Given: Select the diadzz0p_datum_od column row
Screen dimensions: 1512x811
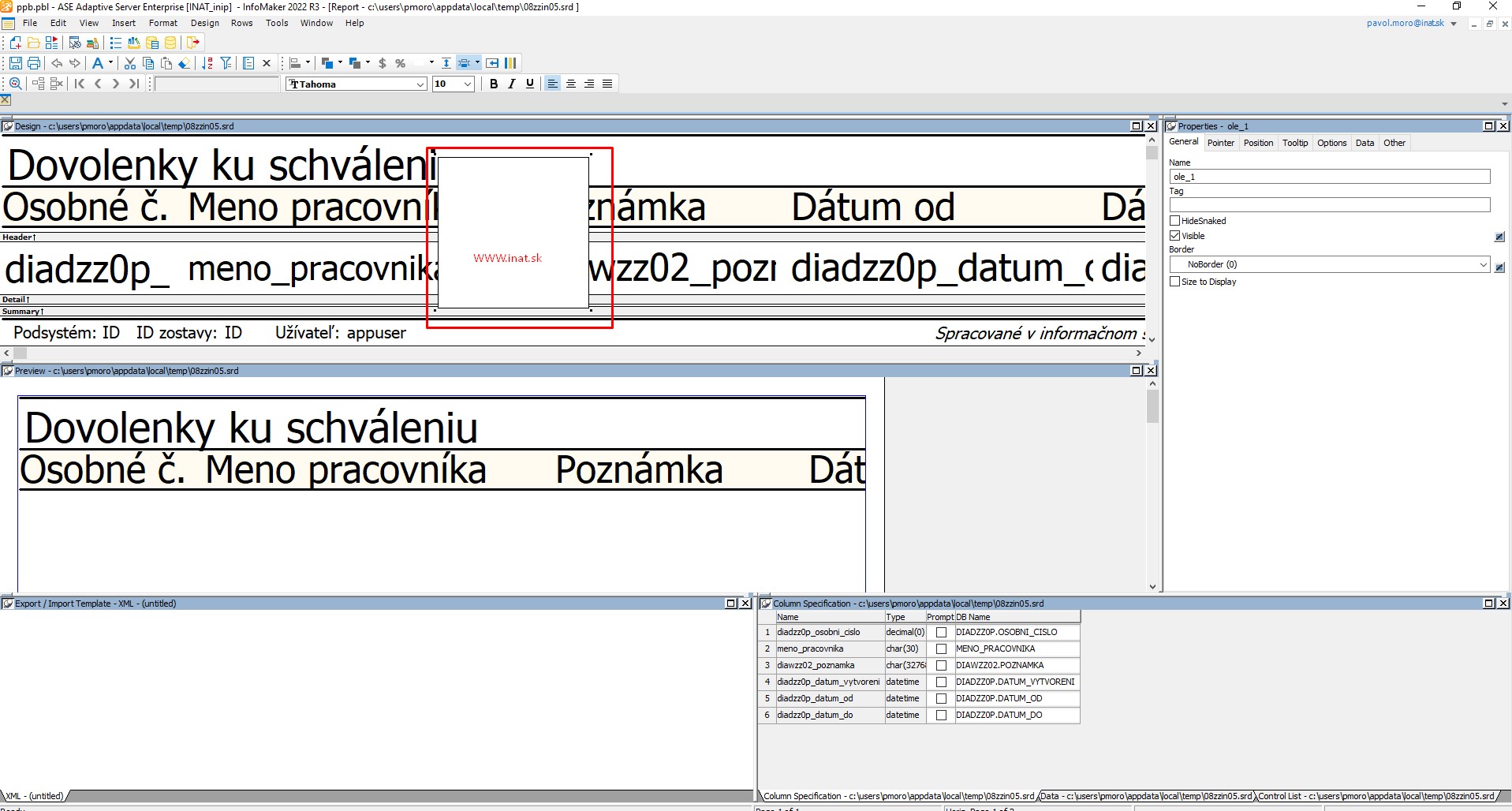Looking at the screenshot, I should (x=815, y=698).
